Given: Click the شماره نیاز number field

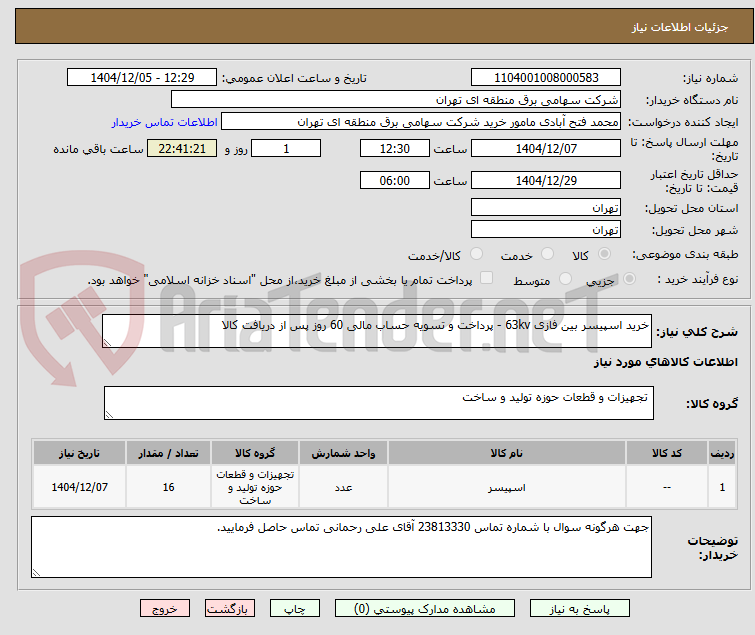Looking at the screenshot, I should pos(546,78).
